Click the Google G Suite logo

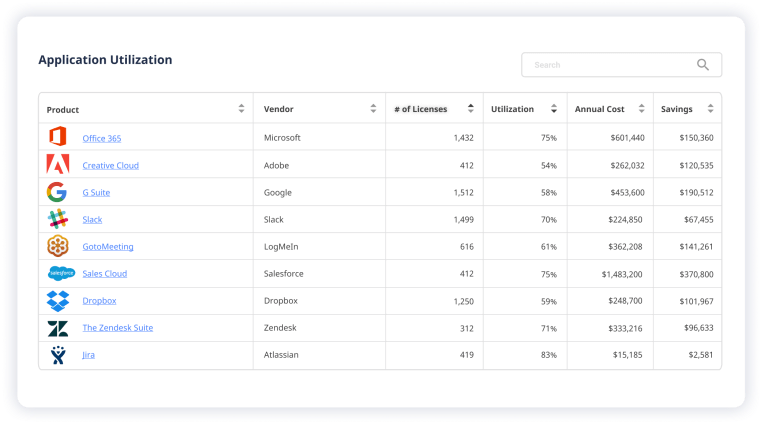pos(57,192)
